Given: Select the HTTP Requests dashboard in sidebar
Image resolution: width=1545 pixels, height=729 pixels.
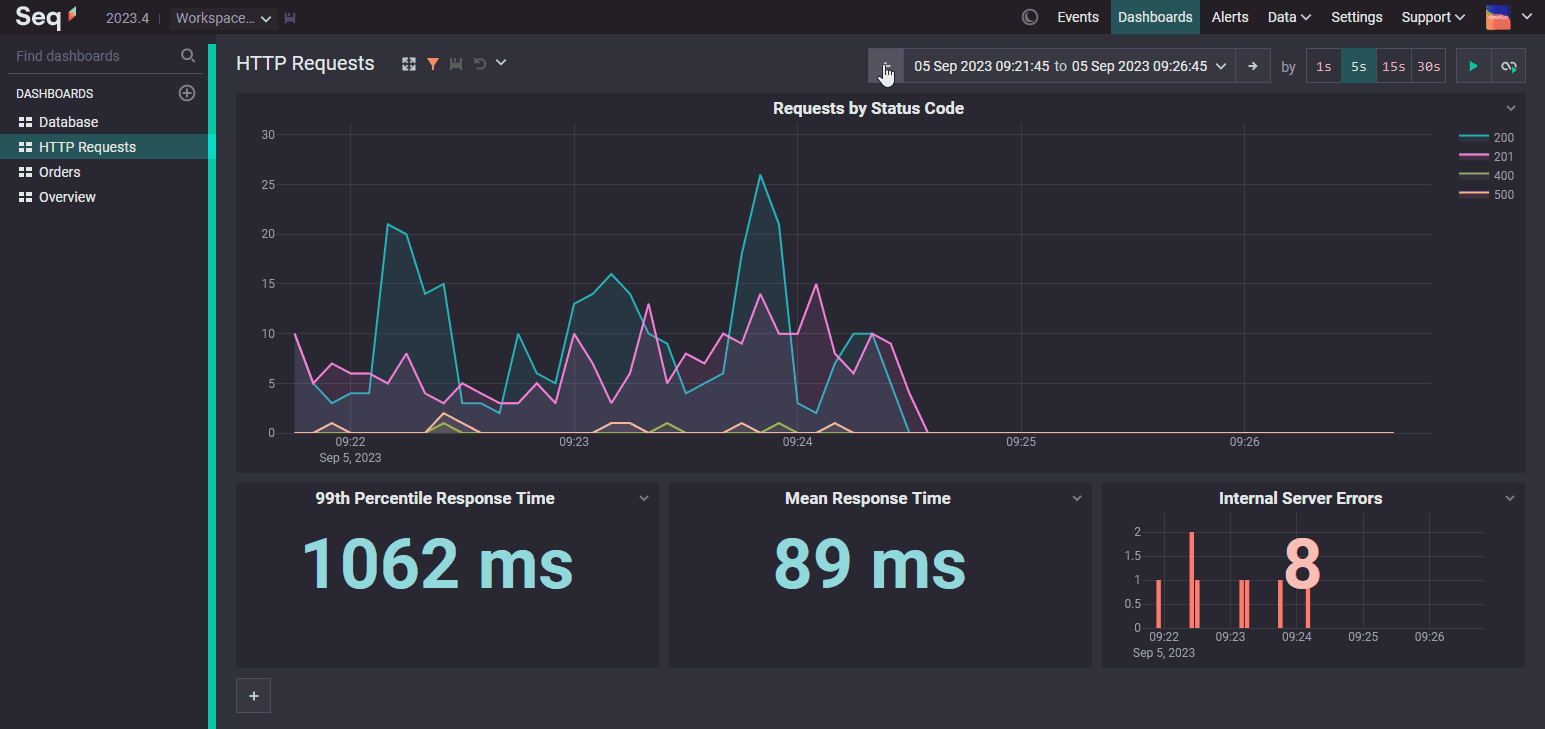Looking at the screenshot, I should [x=104, y=147].
